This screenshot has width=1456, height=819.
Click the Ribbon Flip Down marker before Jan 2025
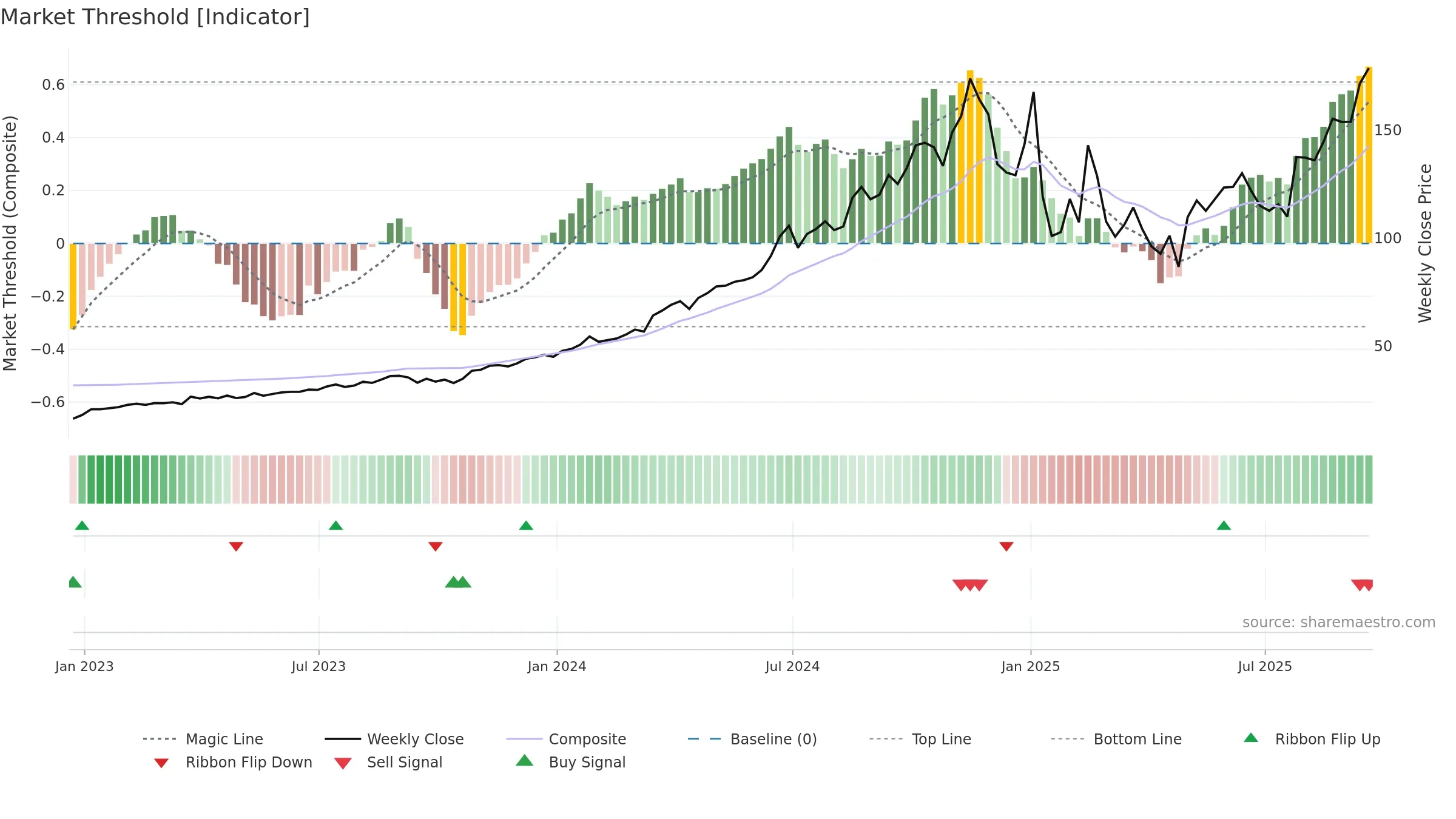click(x=1006, y=547)
